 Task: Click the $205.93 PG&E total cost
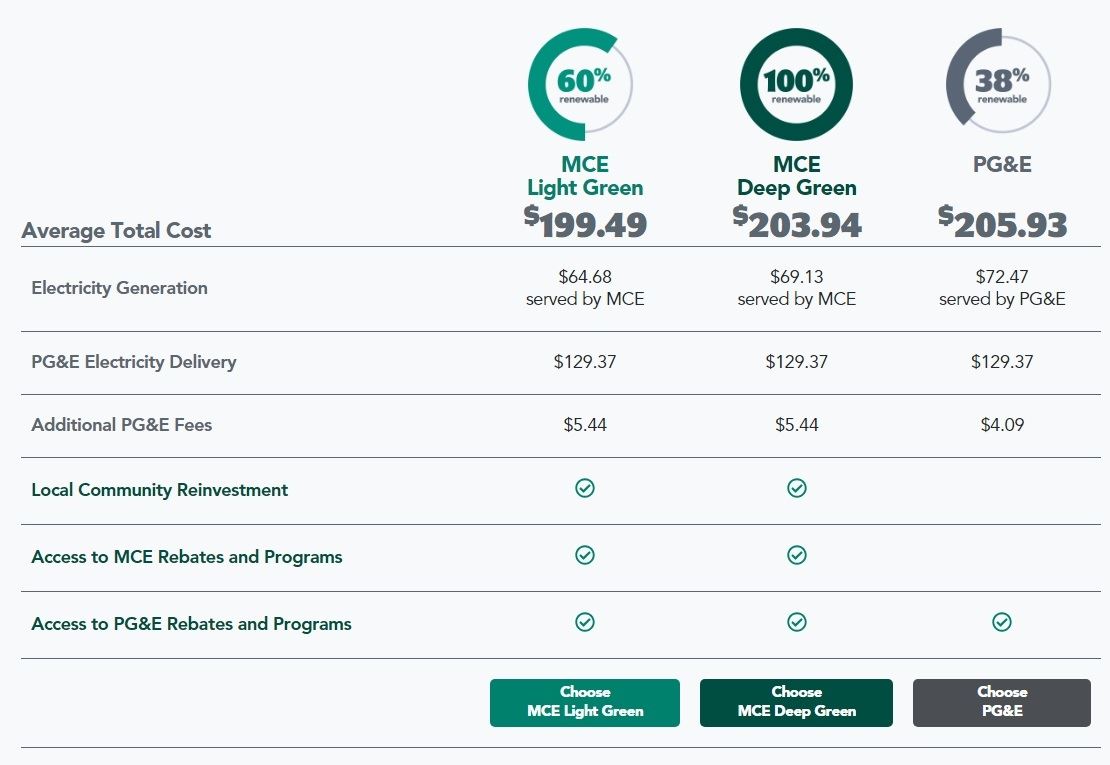click(x=1003, y=223)
